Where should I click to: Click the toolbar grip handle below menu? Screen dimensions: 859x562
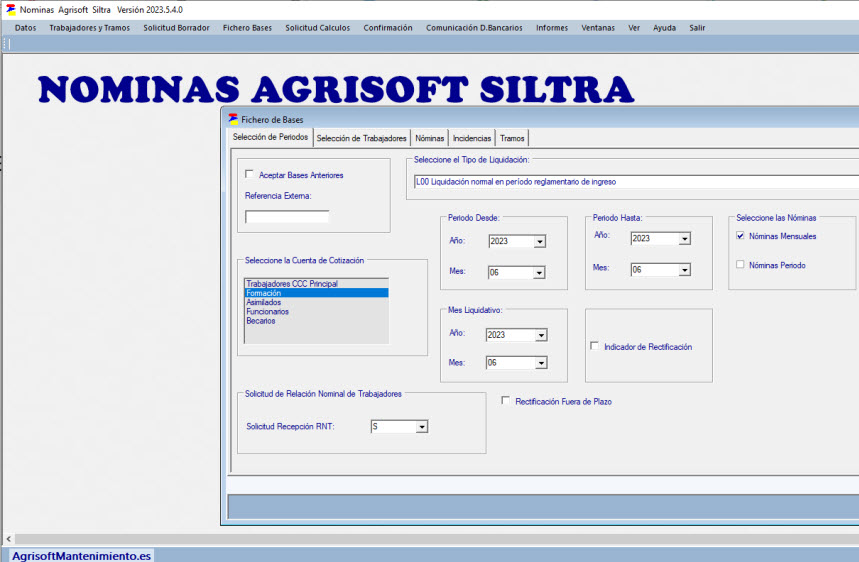pyautogui.click(x=8, y=44)
